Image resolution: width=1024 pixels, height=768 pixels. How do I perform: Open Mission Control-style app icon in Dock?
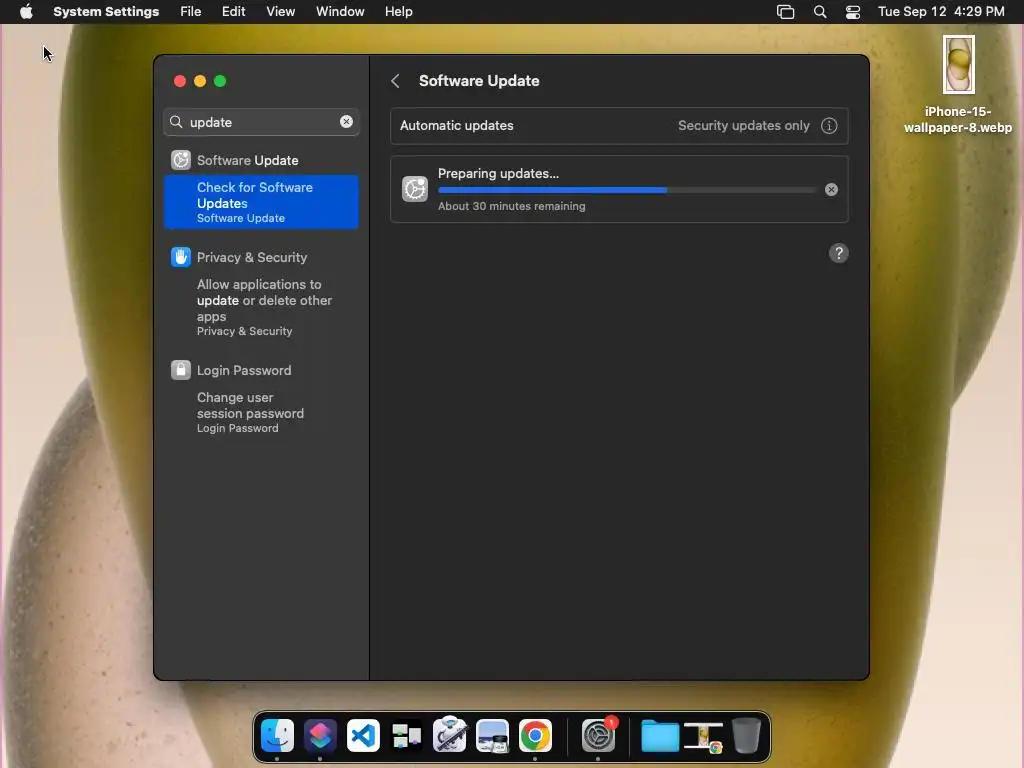(x=406, y=736)
